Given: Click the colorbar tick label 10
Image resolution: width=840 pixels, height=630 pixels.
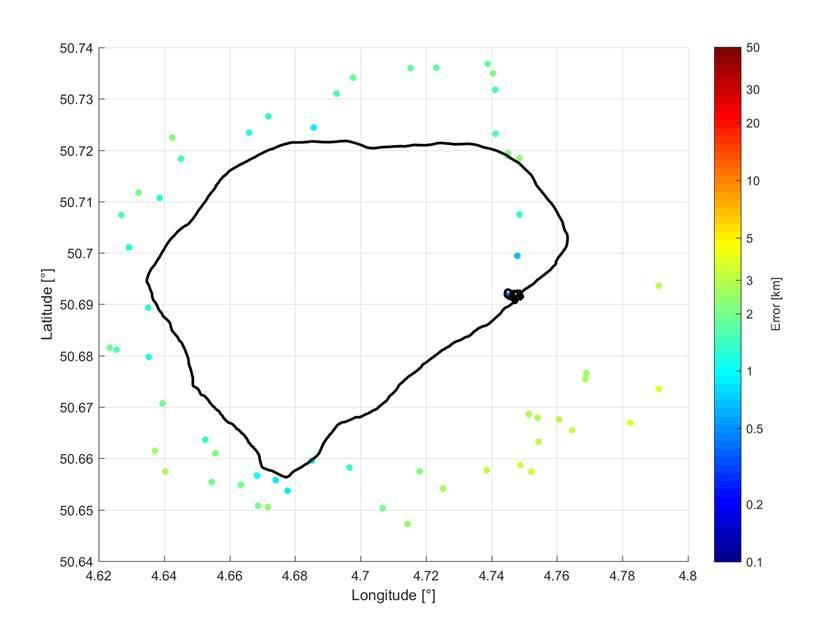Looking at the screenshot, I should tap(753, 181).
